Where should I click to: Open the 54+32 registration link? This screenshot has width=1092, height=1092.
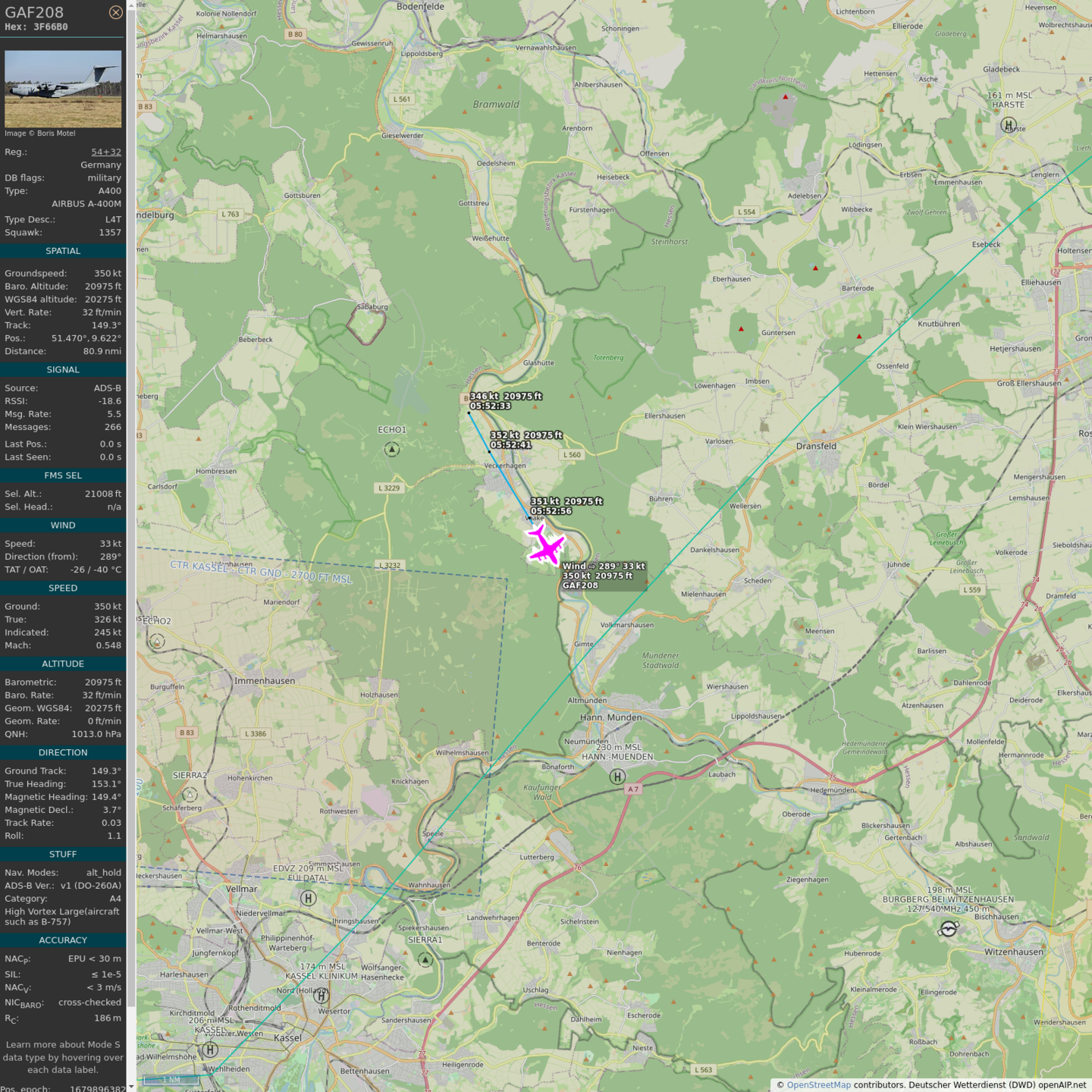point(106,152)
